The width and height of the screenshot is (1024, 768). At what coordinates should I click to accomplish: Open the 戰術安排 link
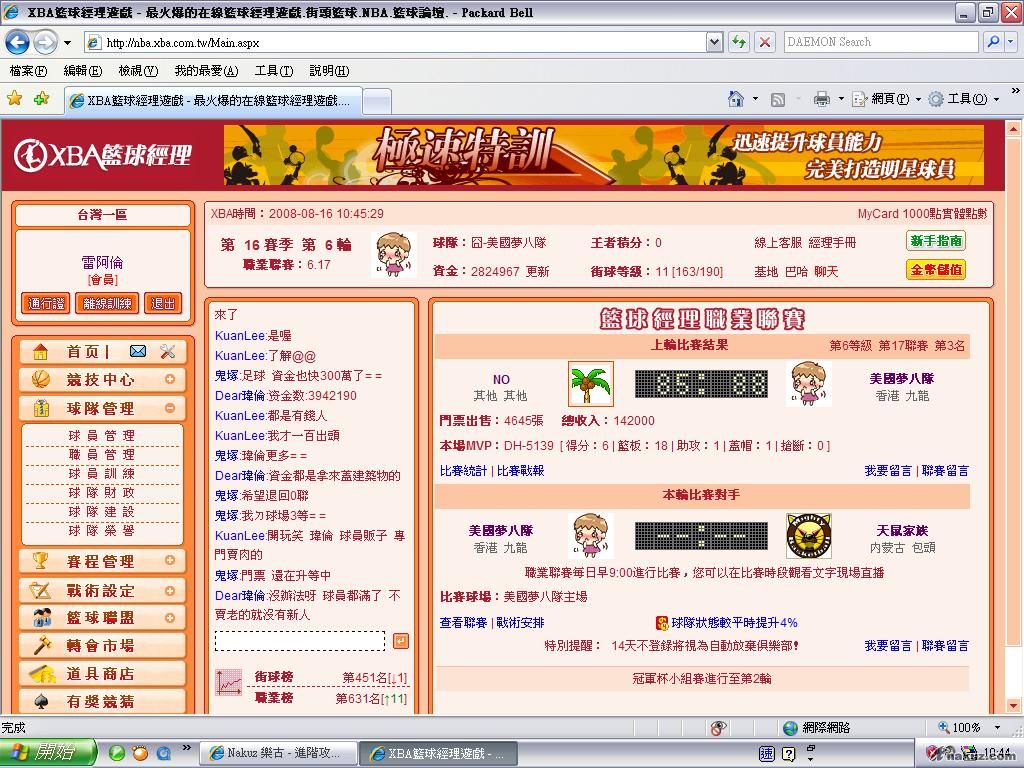[520, 623]
